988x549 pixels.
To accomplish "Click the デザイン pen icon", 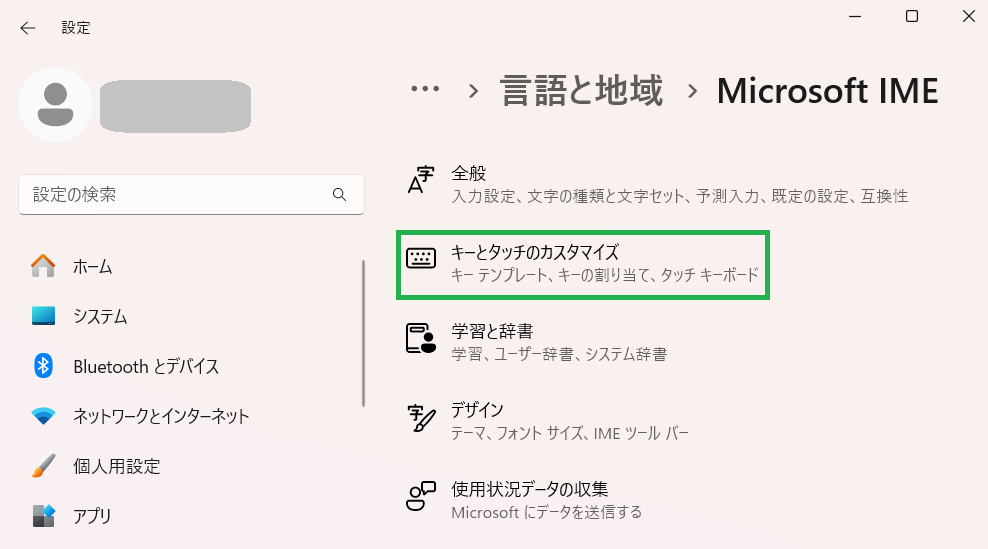I will (x=421, y=419).
